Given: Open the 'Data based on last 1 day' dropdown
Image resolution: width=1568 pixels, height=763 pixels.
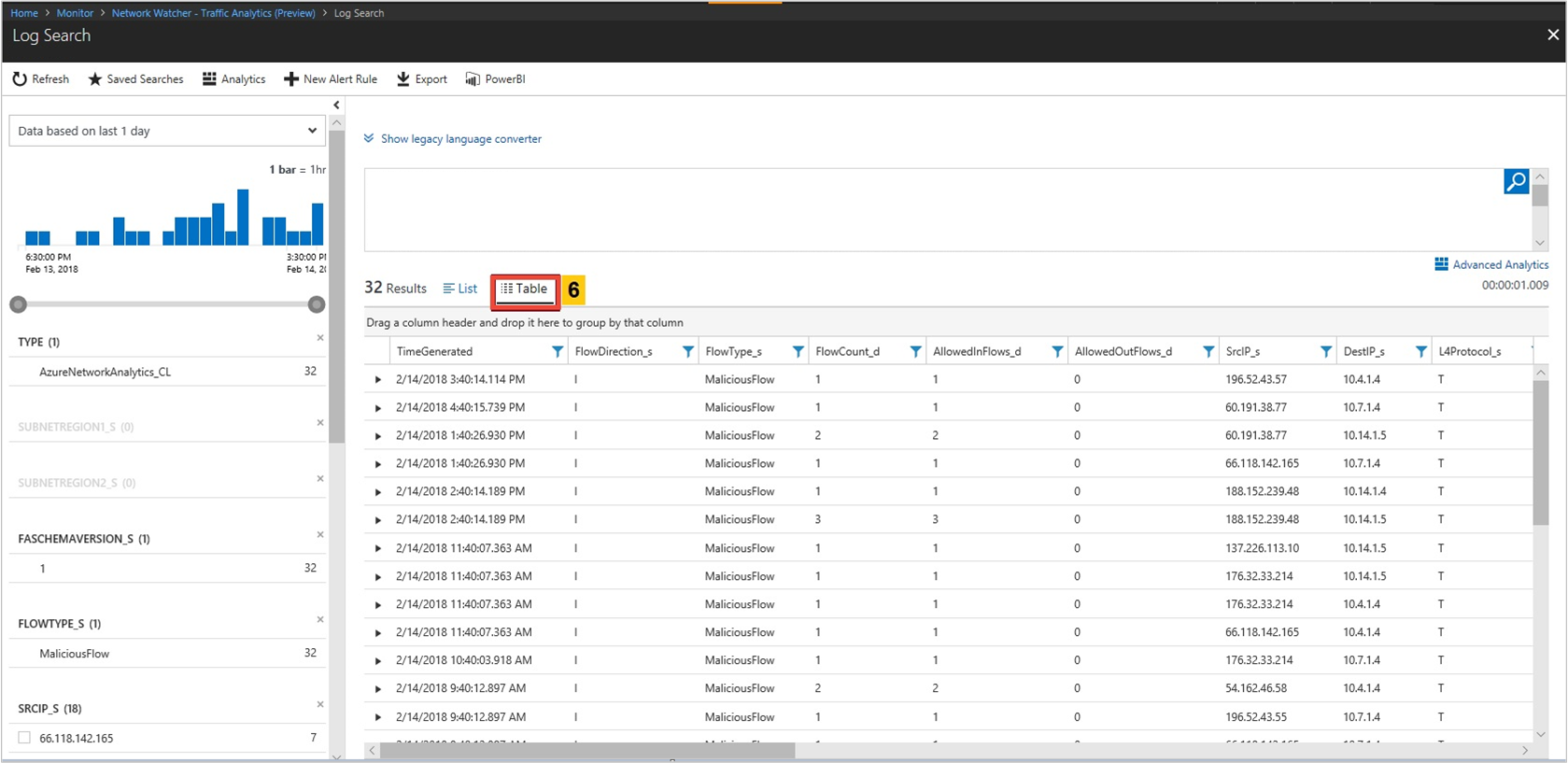Looking at the screenshot, I should 167,131.
